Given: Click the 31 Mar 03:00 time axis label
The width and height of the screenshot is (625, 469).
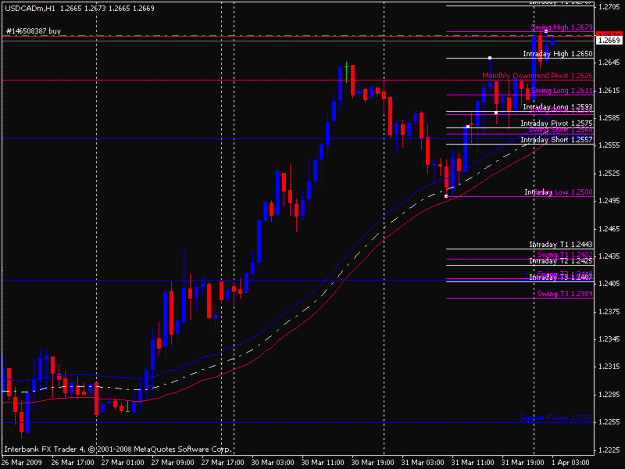Looking at the screenshot, I should coord(423,463).
